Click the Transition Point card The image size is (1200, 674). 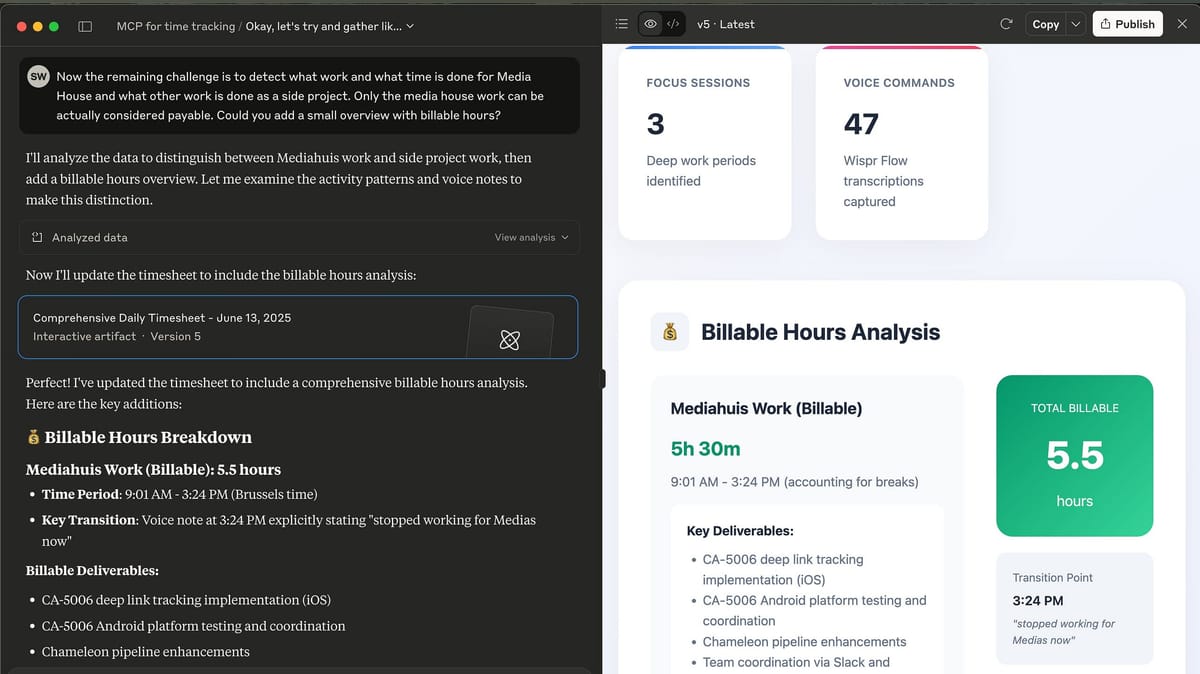(x=1074, y=608)
